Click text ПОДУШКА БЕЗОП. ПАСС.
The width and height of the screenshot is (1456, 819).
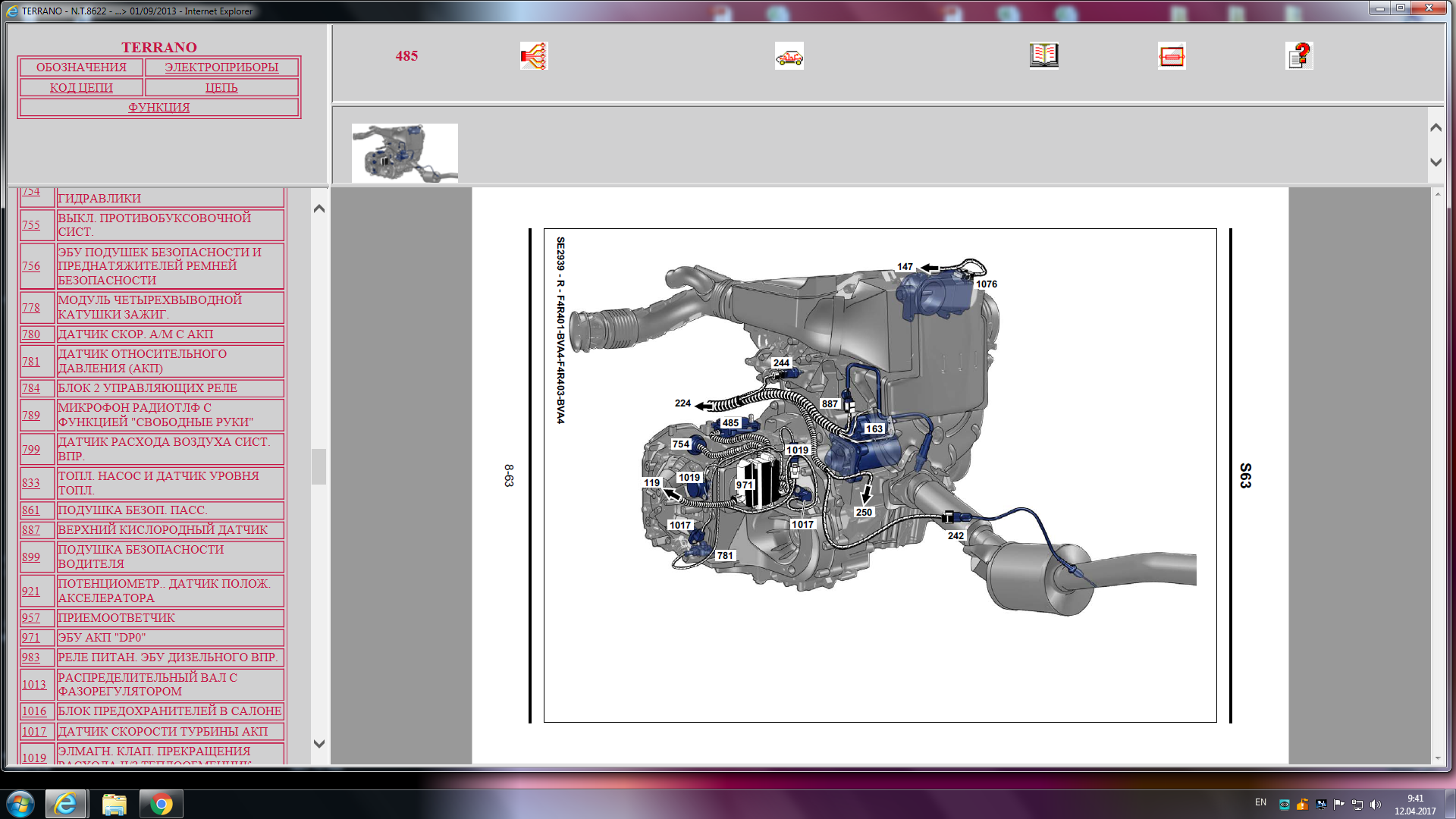[133, 510]
